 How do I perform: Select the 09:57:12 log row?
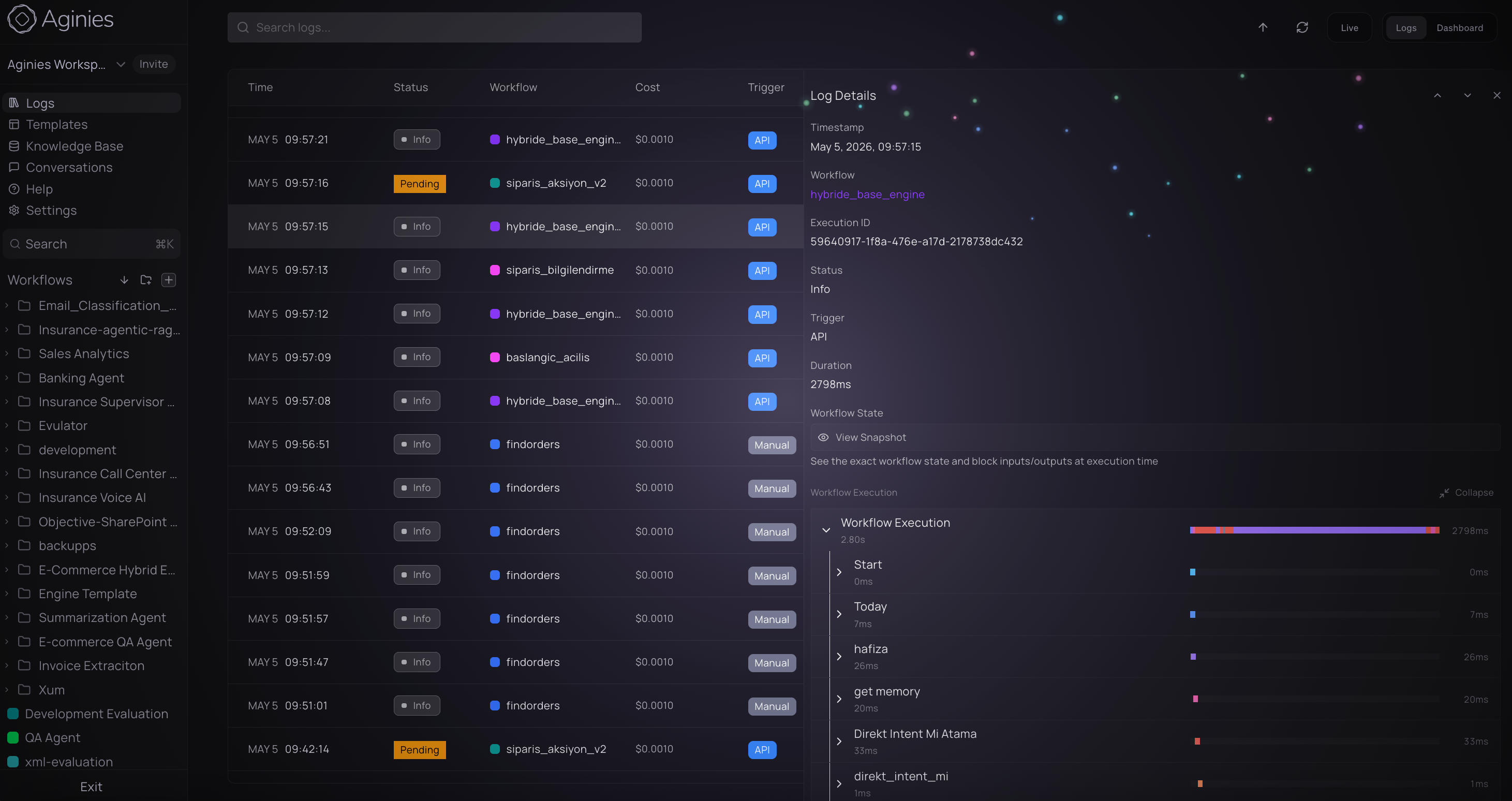[515, 314]
